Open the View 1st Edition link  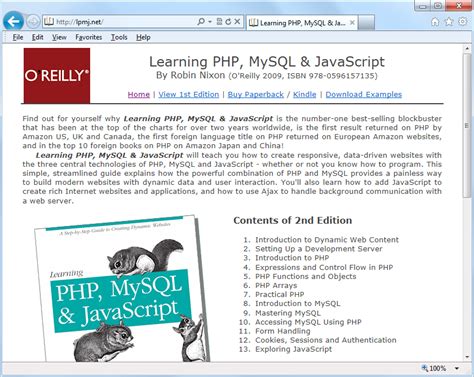coord(189,94)
